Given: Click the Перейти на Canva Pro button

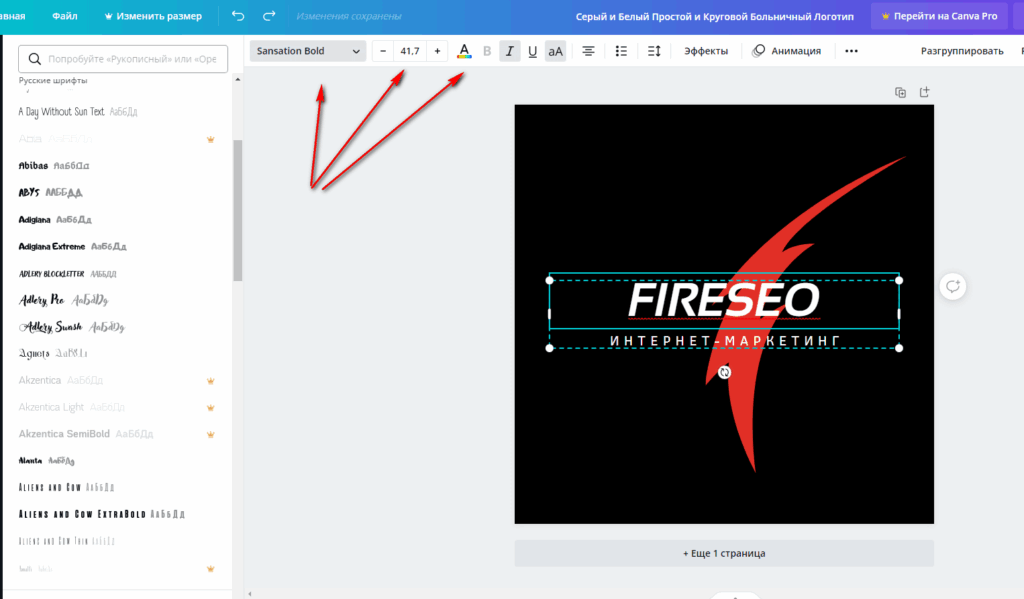Looking at the screenshot, I should click(939, 16).
